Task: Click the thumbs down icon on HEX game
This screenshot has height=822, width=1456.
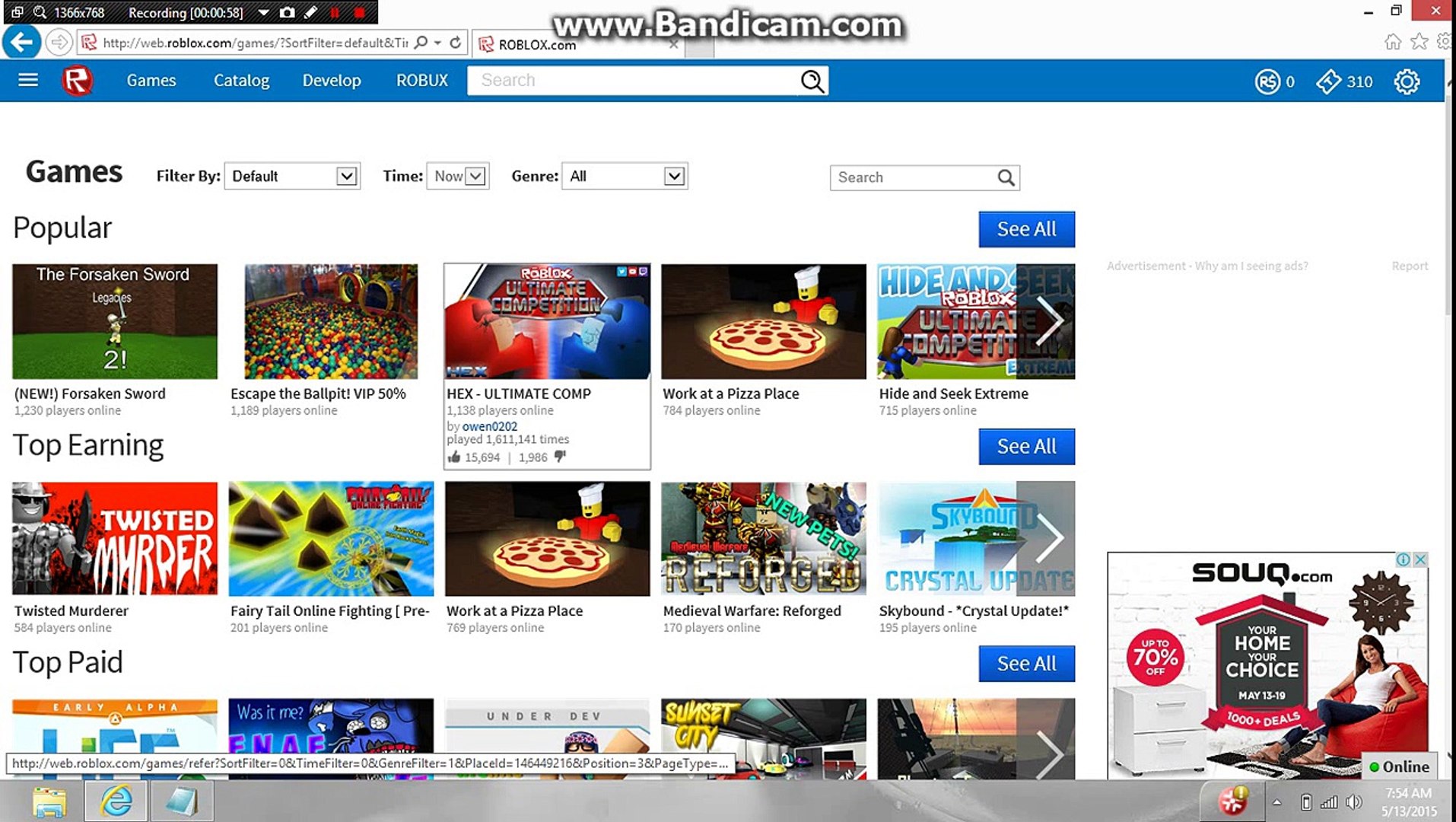Action: [560, 457]
